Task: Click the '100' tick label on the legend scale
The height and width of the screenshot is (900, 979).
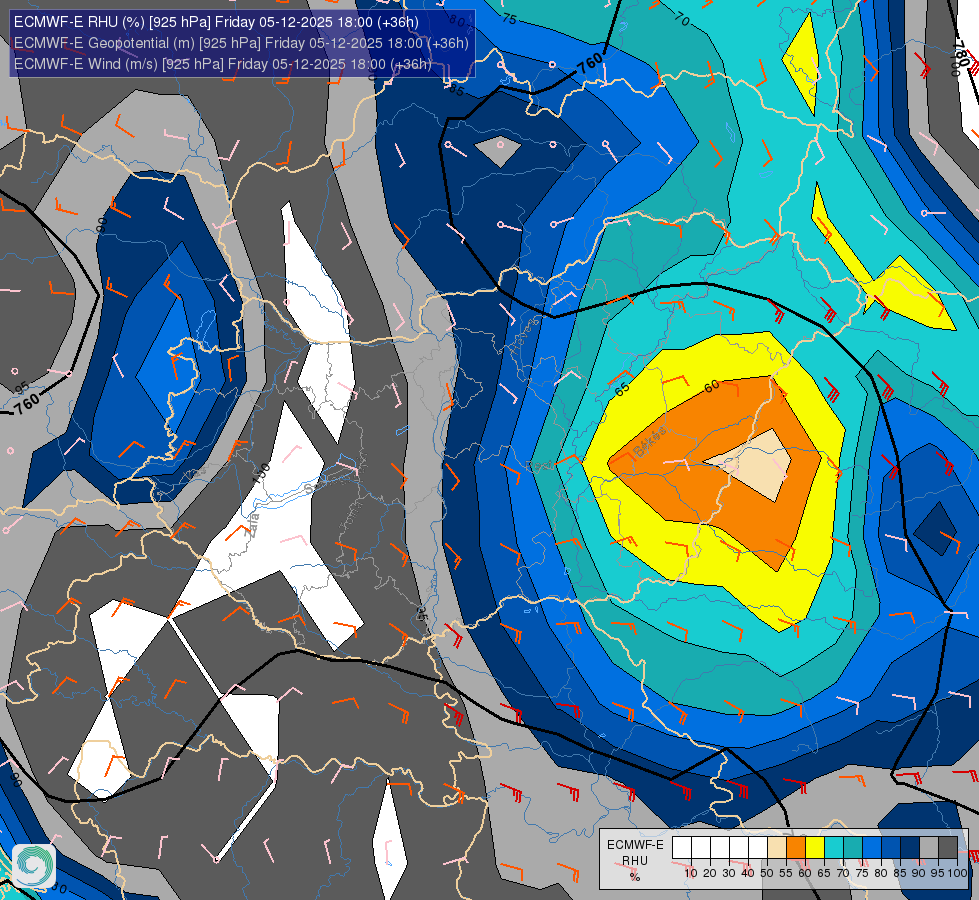Action: 957,873
